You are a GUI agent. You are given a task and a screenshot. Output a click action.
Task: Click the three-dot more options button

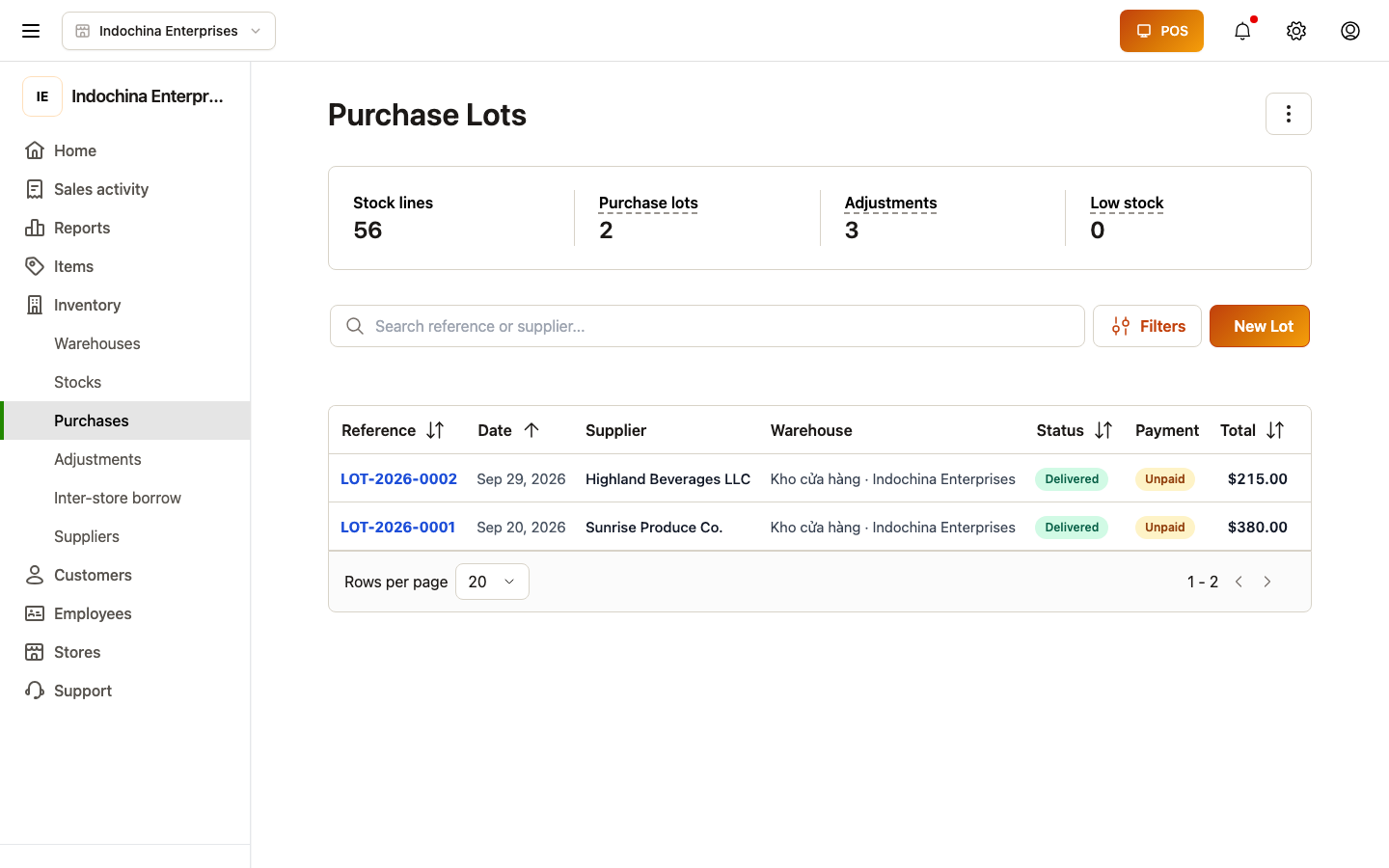click(1289, 114)
